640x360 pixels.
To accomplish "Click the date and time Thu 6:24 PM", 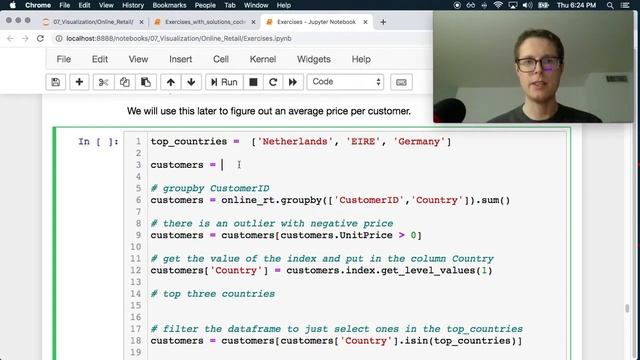I will click(x=576, y=5).
